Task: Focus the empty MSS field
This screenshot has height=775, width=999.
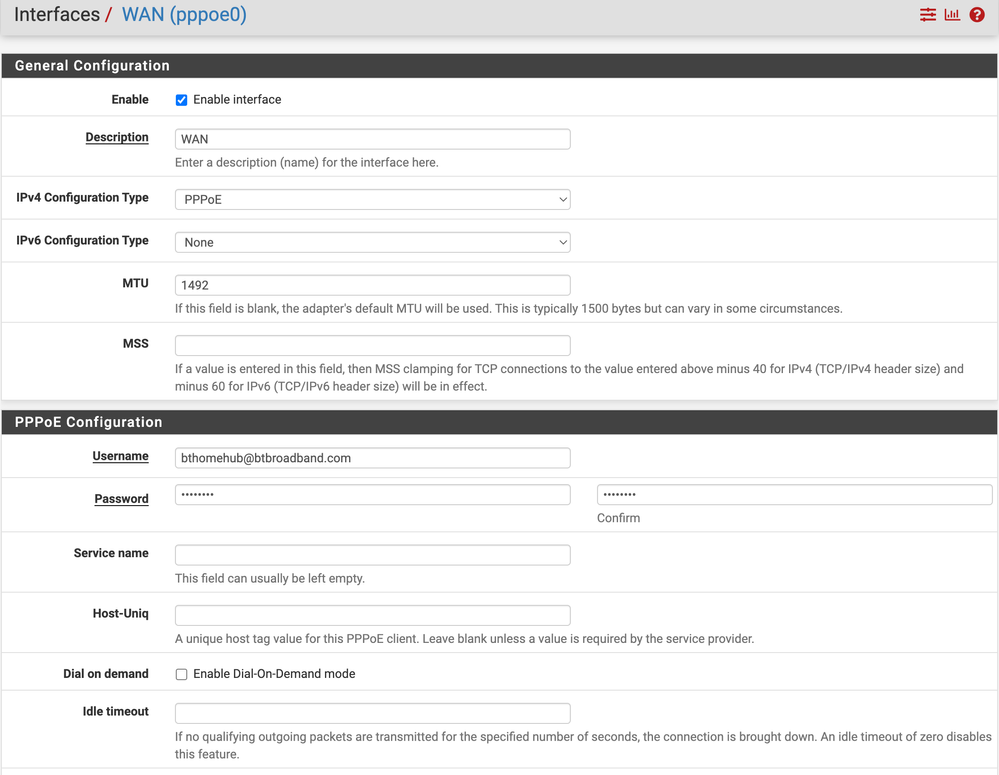Action: (x=372, y=345)
